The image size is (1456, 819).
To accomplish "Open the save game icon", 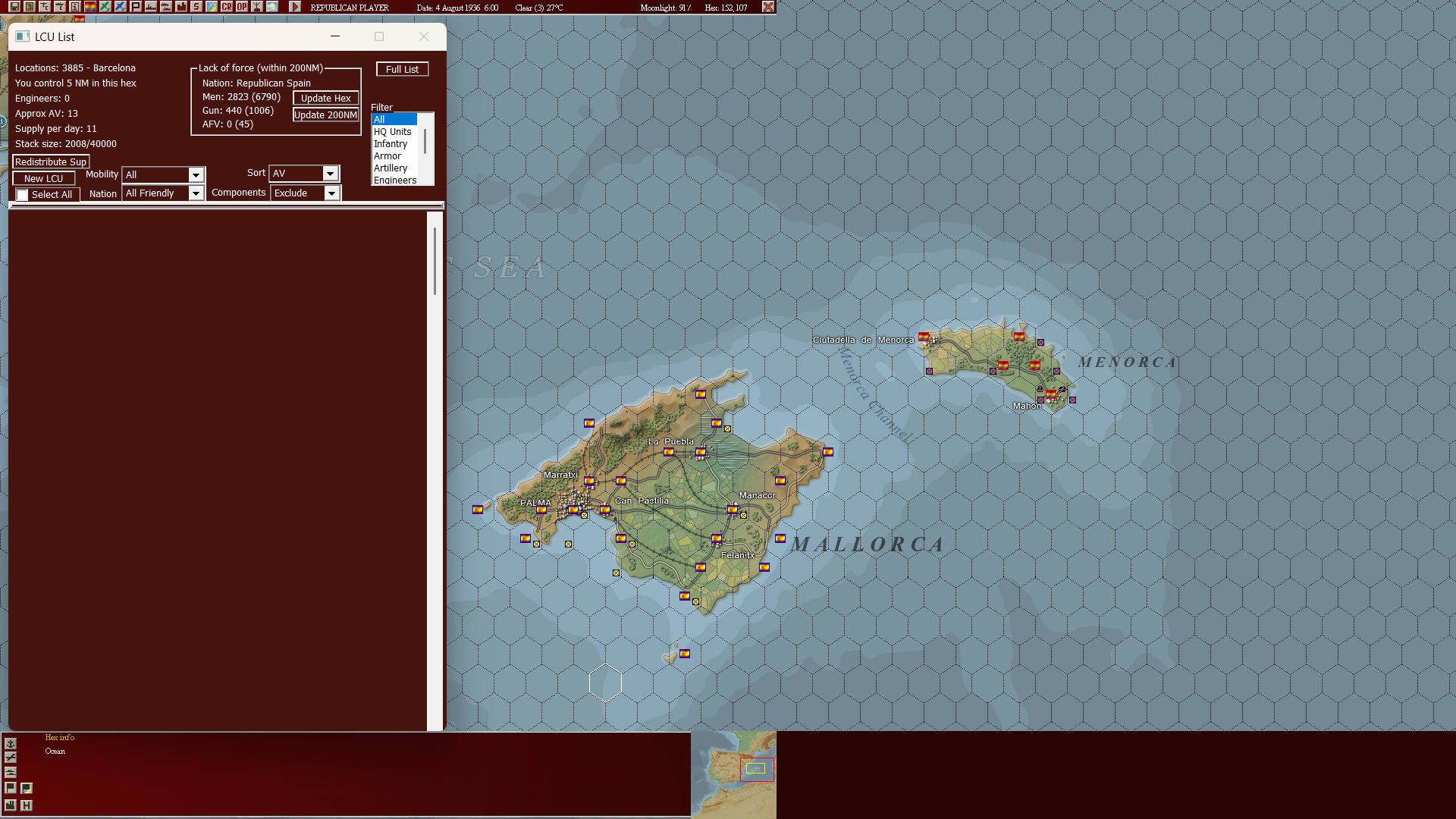I will [15, 7].
